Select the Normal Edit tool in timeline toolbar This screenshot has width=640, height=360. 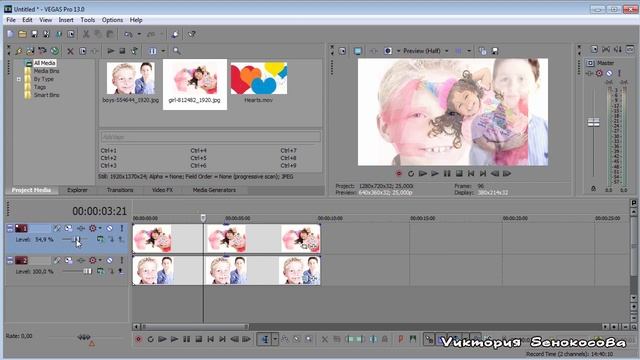265,339
